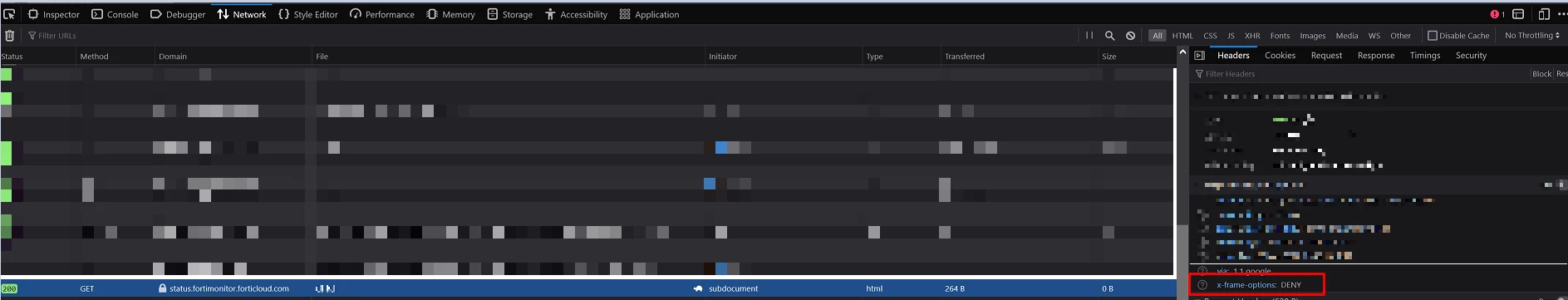Sort requests by Status column
Image resolution: width=1568 pixels, height=300 pixels.
tap(38, 57)
